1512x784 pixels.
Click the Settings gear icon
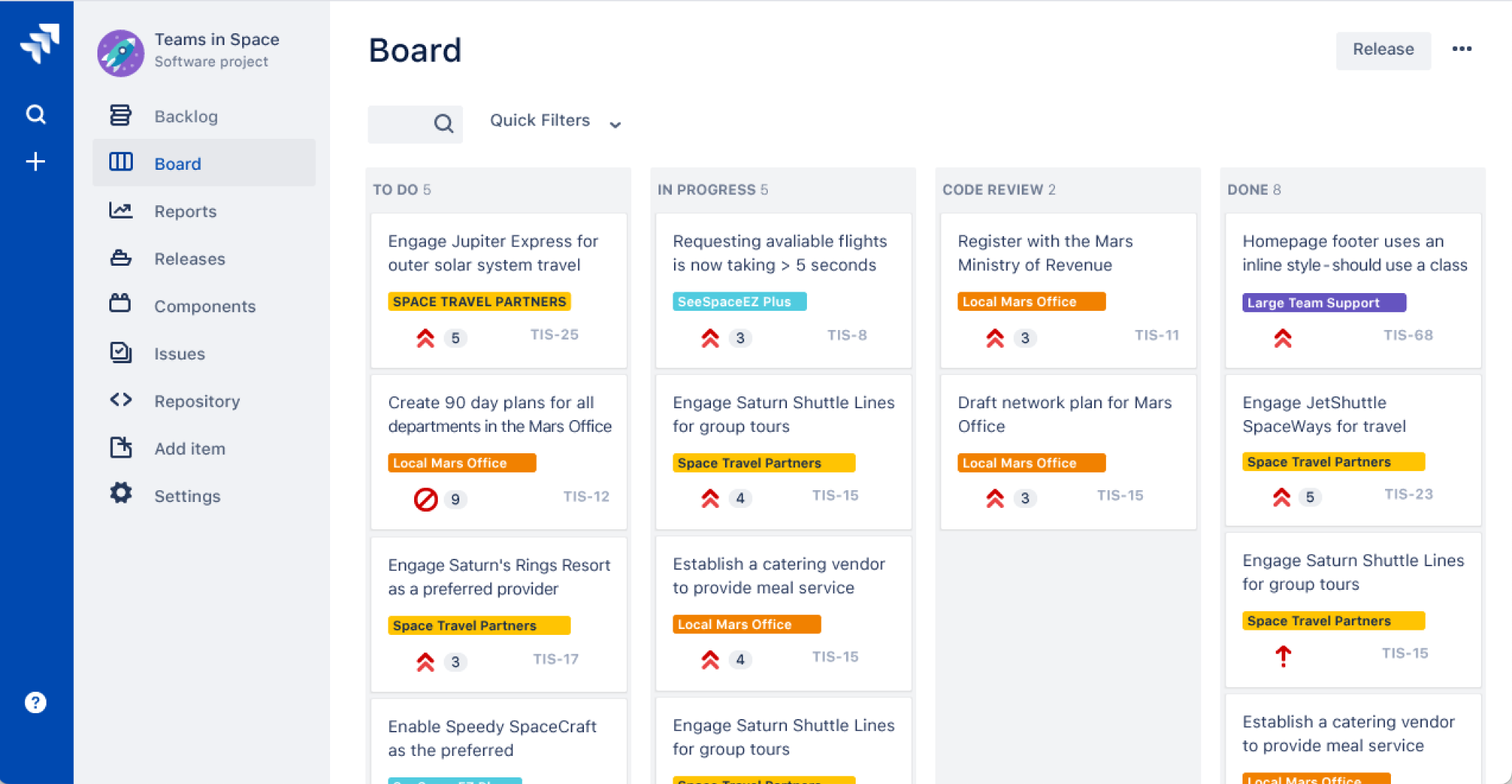pos(121,494)
